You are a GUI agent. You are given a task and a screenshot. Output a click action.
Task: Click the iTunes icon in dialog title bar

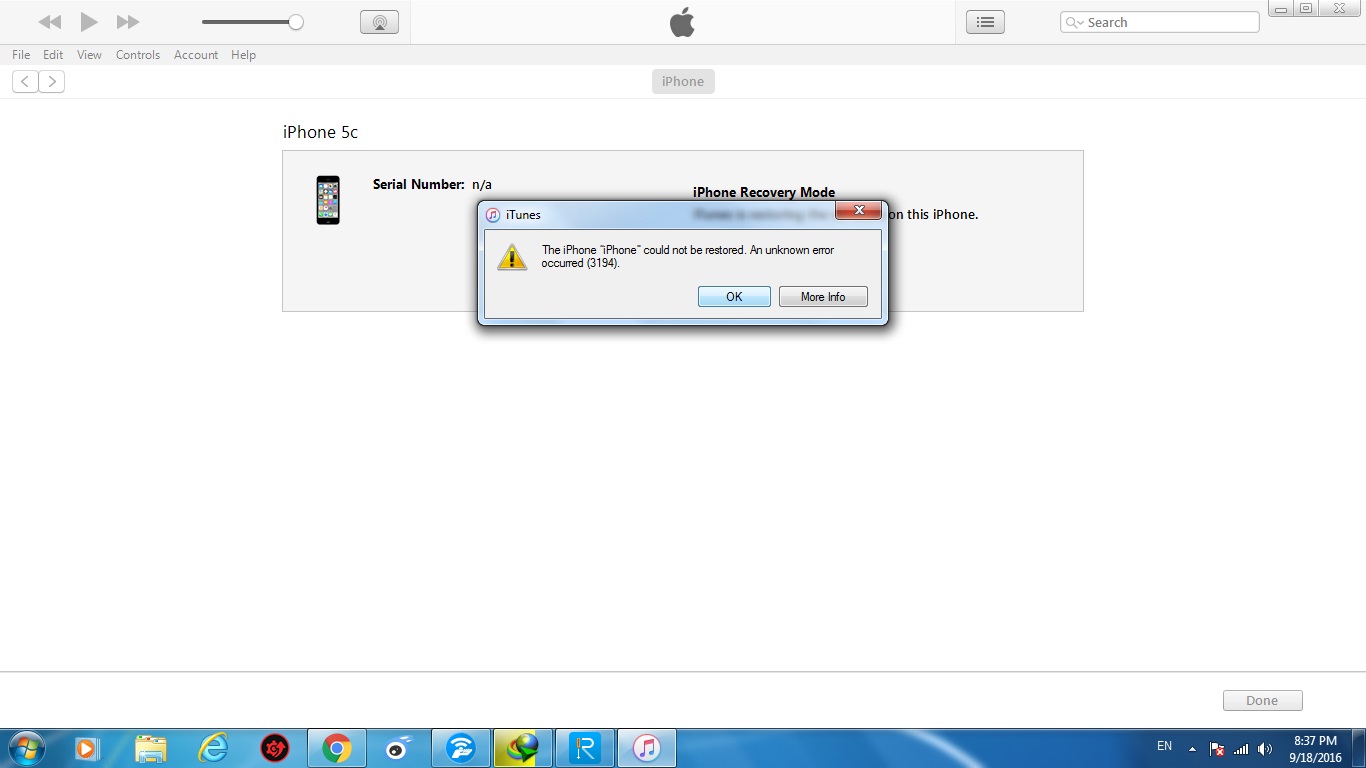pos(493,215)
